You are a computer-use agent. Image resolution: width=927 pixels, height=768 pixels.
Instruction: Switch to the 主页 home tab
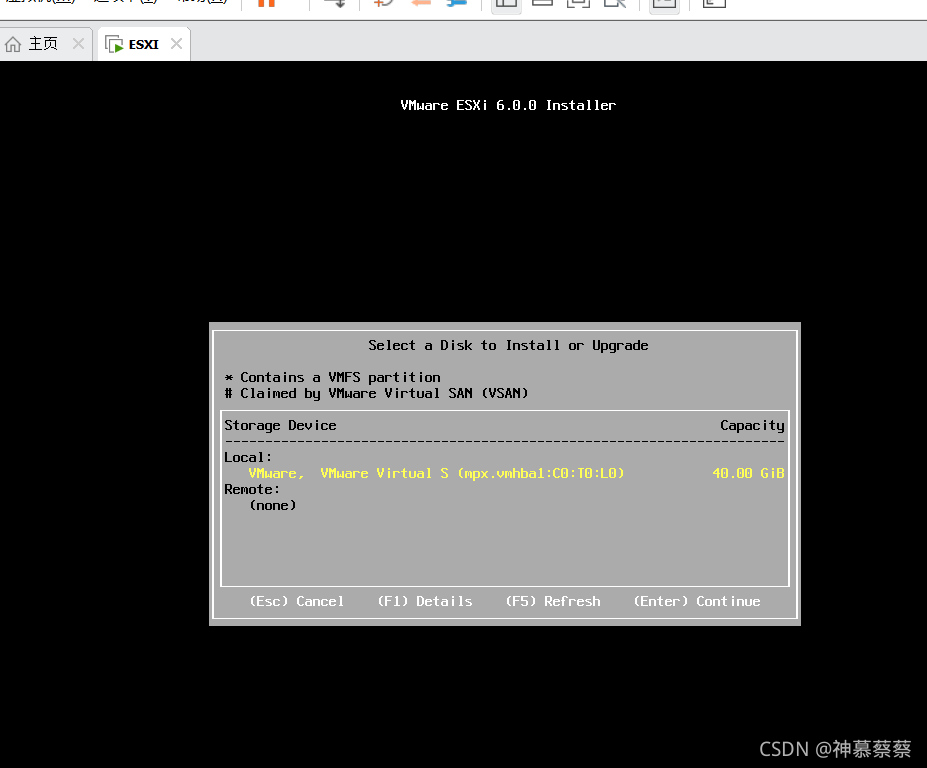44,44
